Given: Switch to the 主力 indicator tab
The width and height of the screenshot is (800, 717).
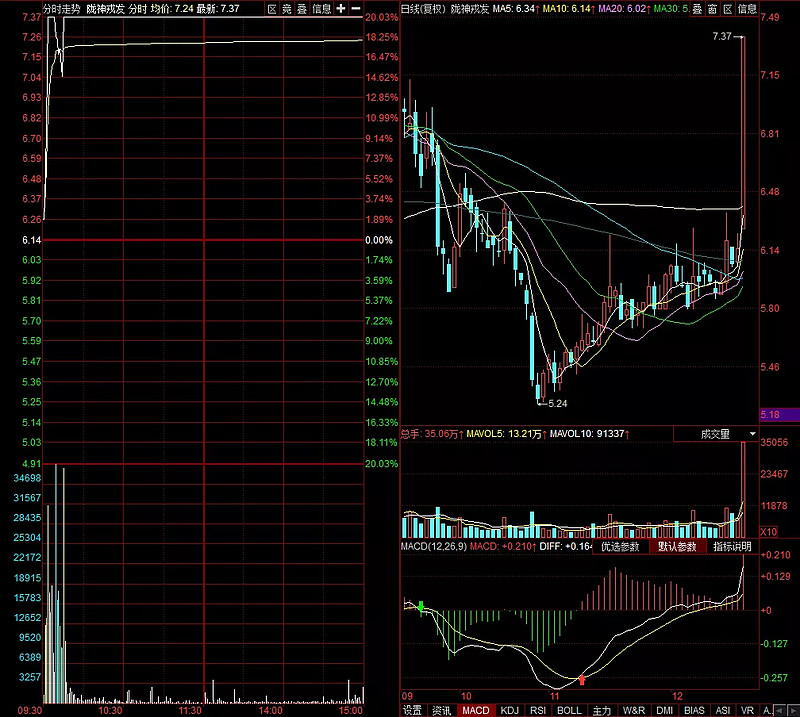Looking at the screenshot, I should click(602, 710).
